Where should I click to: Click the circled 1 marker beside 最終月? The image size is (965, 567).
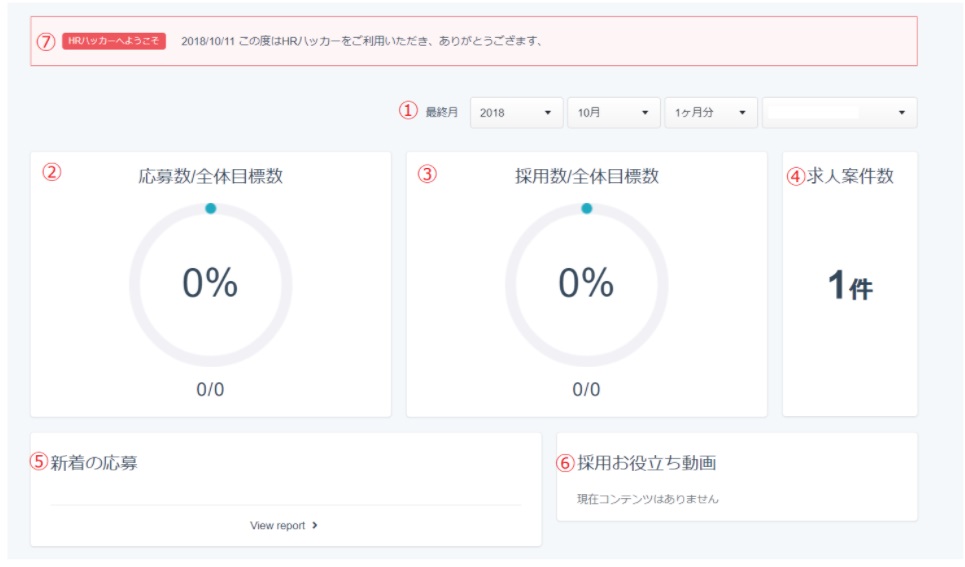pyautogui.click(x=407, y=112)
